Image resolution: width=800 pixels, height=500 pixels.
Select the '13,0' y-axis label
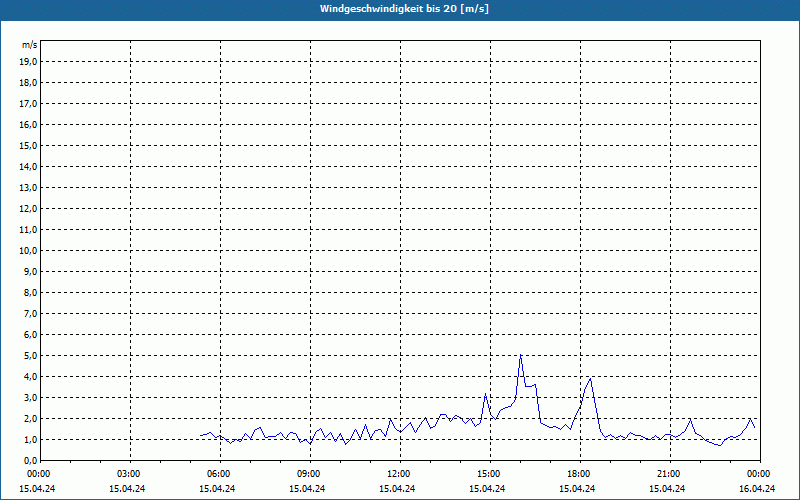[x=28, y=188]
